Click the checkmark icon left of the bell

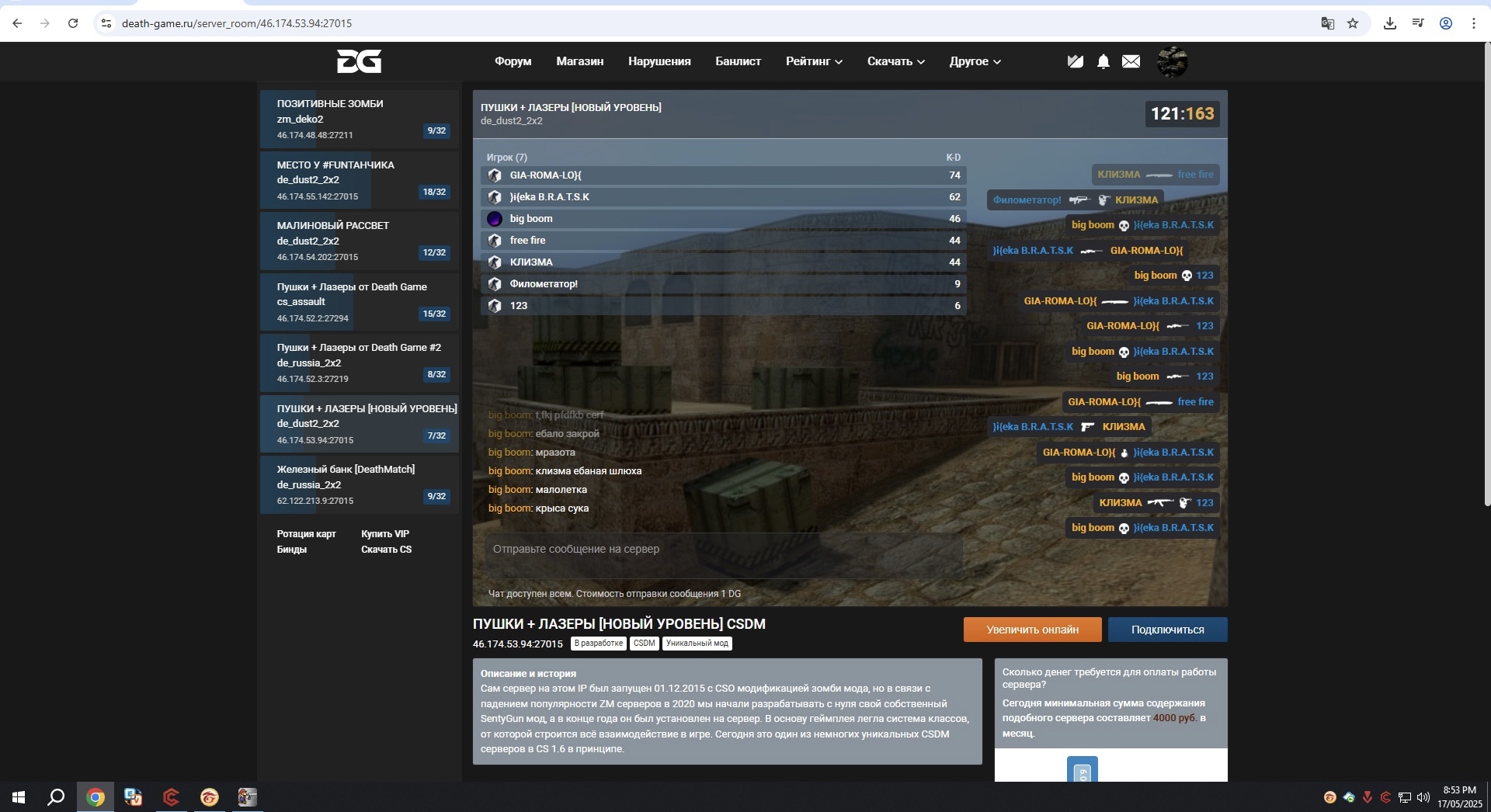[x=1075, y=61]
